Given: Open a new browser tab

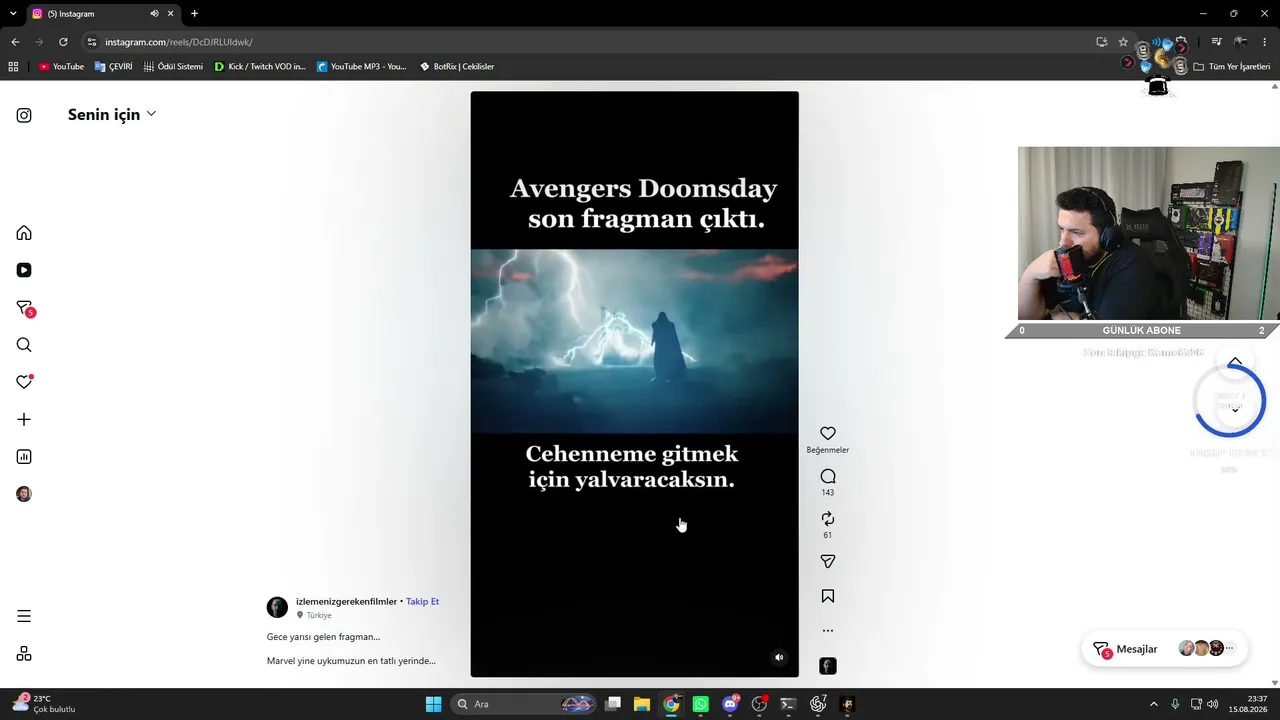Looking at the screenshot, I should point(194,14).
